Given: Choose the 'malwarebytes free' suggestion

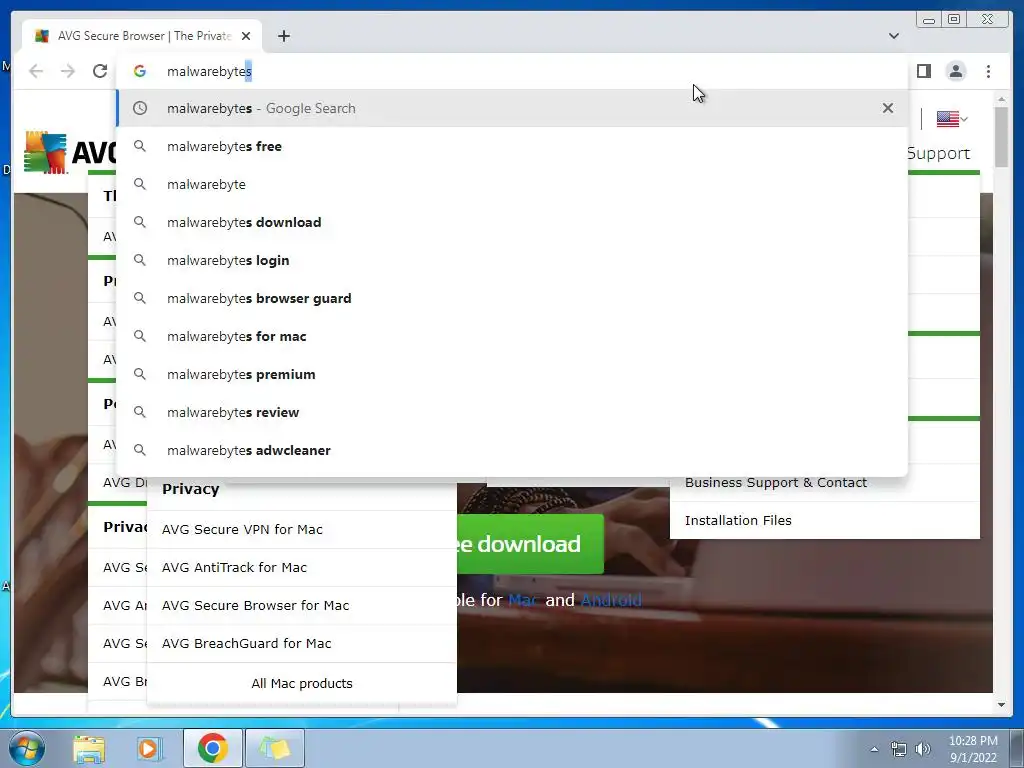Looking at the screenshot, I should click(512, 146).
